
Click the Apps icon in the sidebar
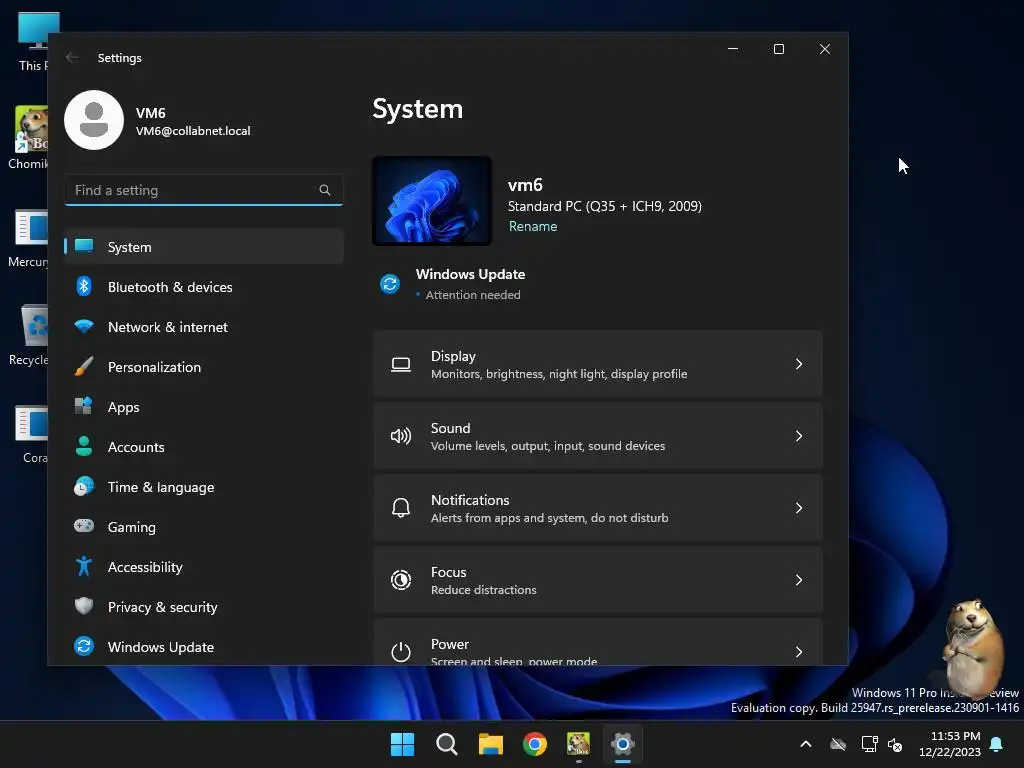point(84,406)
